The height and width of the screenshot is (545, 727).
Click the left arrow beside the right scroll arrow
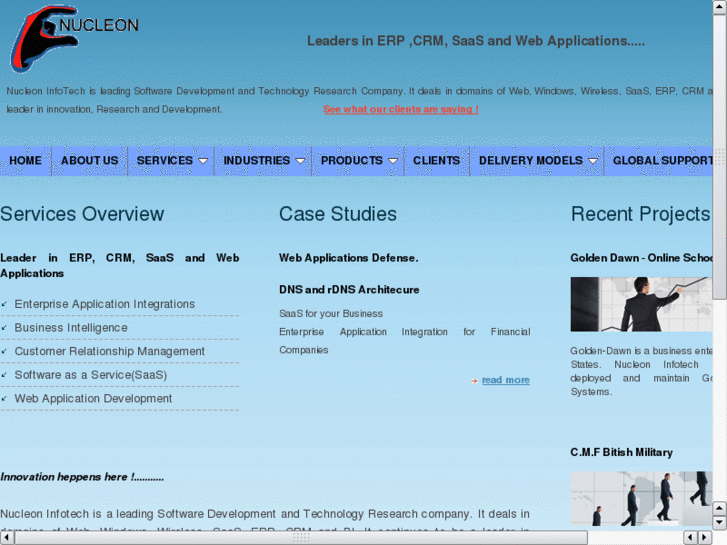[x=691, y=538]
